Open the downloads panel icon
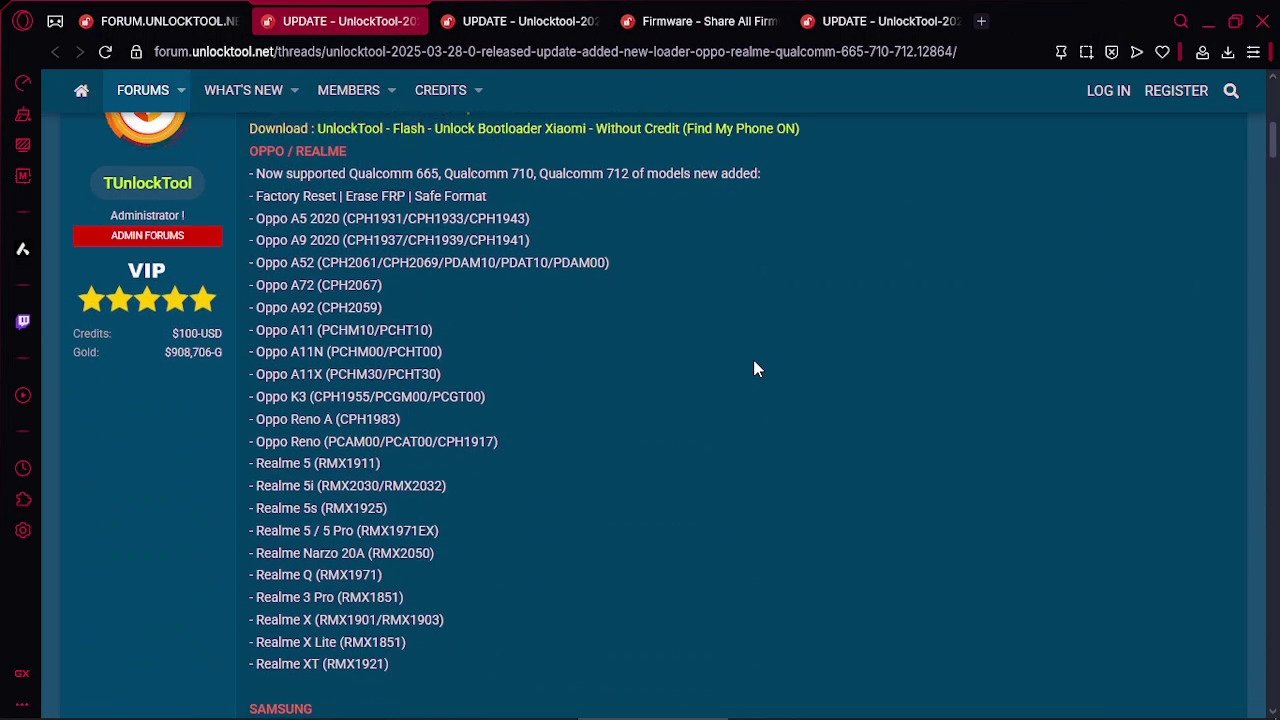This screenshot has width=1280, height=720. click(1228, 52)
